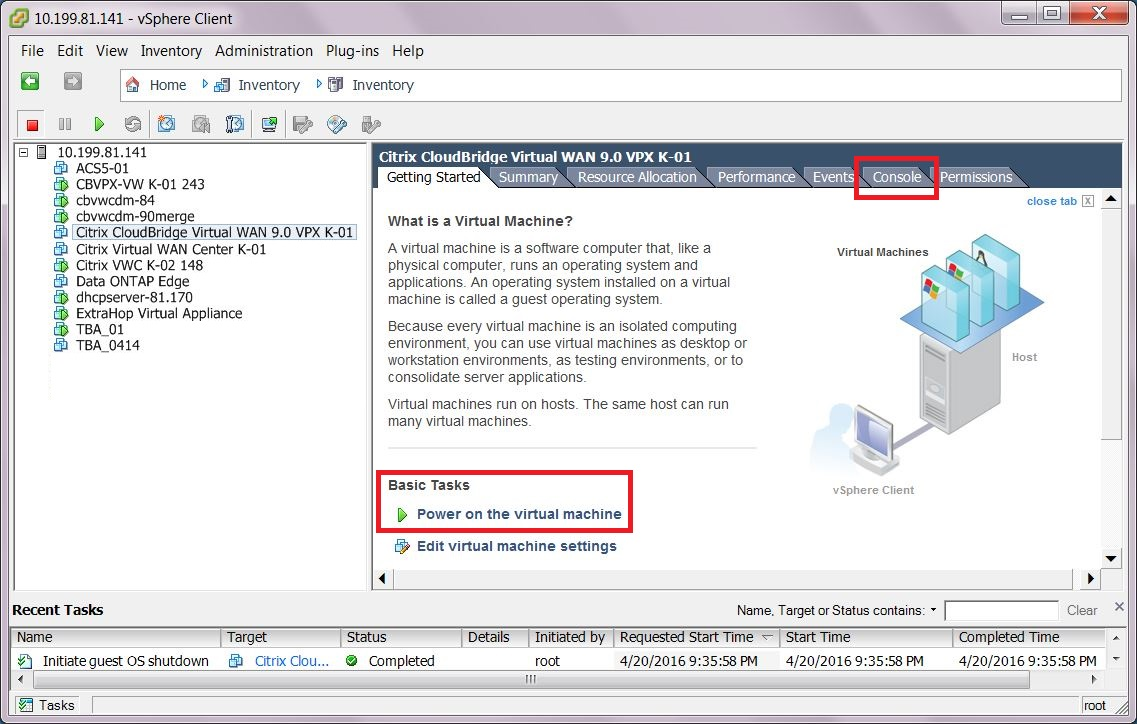The image size is (1137, 724).
Task: Open the breadcrumb arrow before second Inventory
Action: (318, 84)
